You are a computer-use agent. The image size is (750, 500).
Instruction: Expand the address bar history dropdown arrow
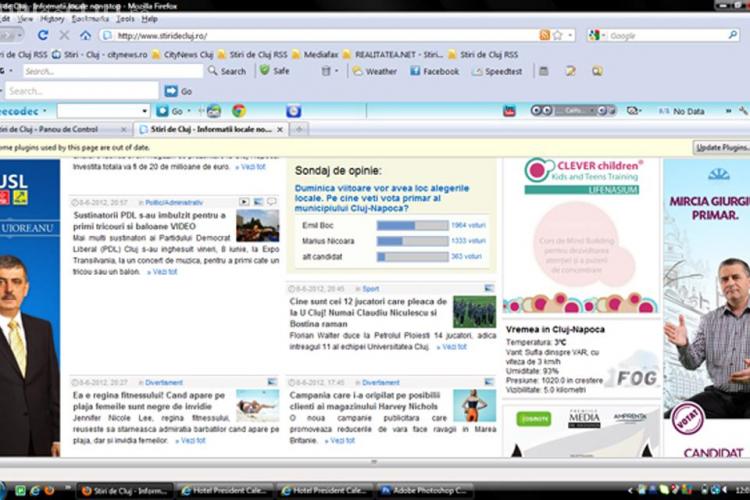[x=570, y=35]
